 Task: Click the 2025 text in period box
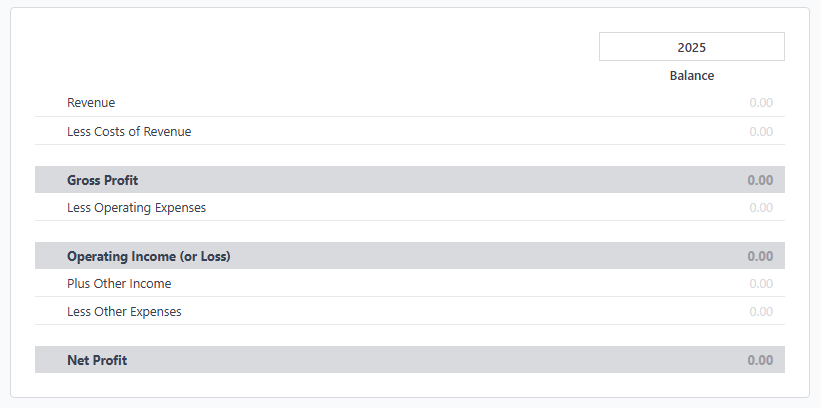point(692,47)
